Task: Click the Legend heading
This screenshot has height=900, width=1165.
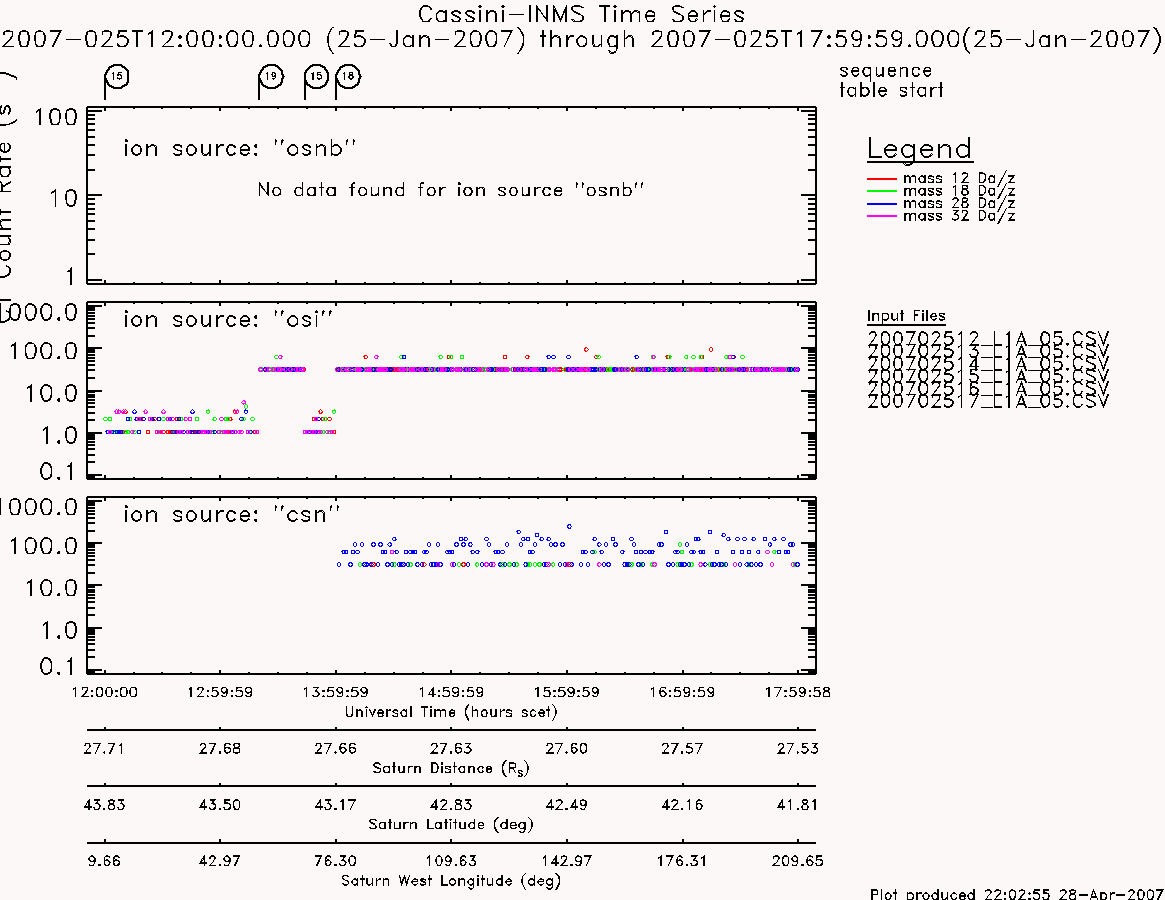Action: coord(919,149)
